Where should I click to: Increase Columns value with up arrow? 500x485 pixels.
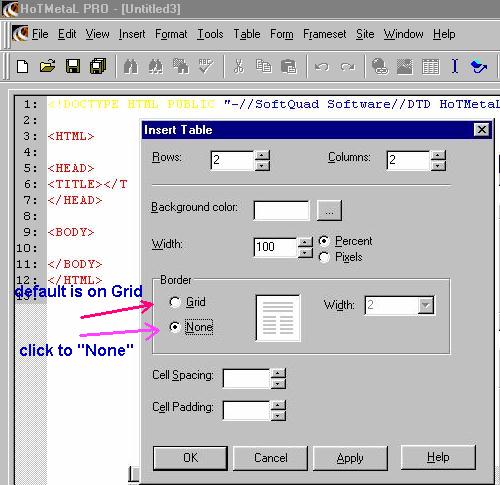(x=438, y=155)
